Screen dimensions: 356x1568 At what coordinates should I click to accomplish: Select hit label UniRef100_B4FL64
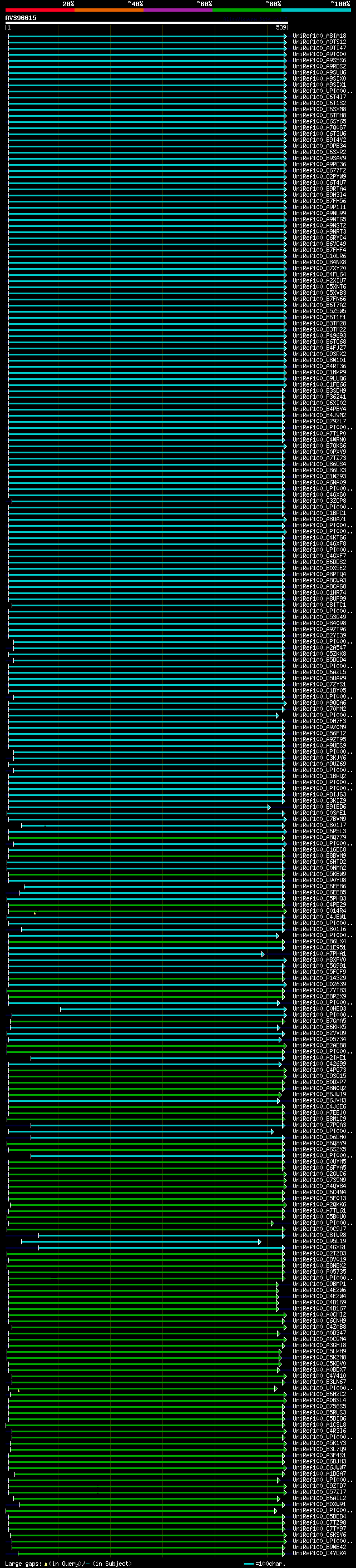pyautogui.click(x=319, y=275)
